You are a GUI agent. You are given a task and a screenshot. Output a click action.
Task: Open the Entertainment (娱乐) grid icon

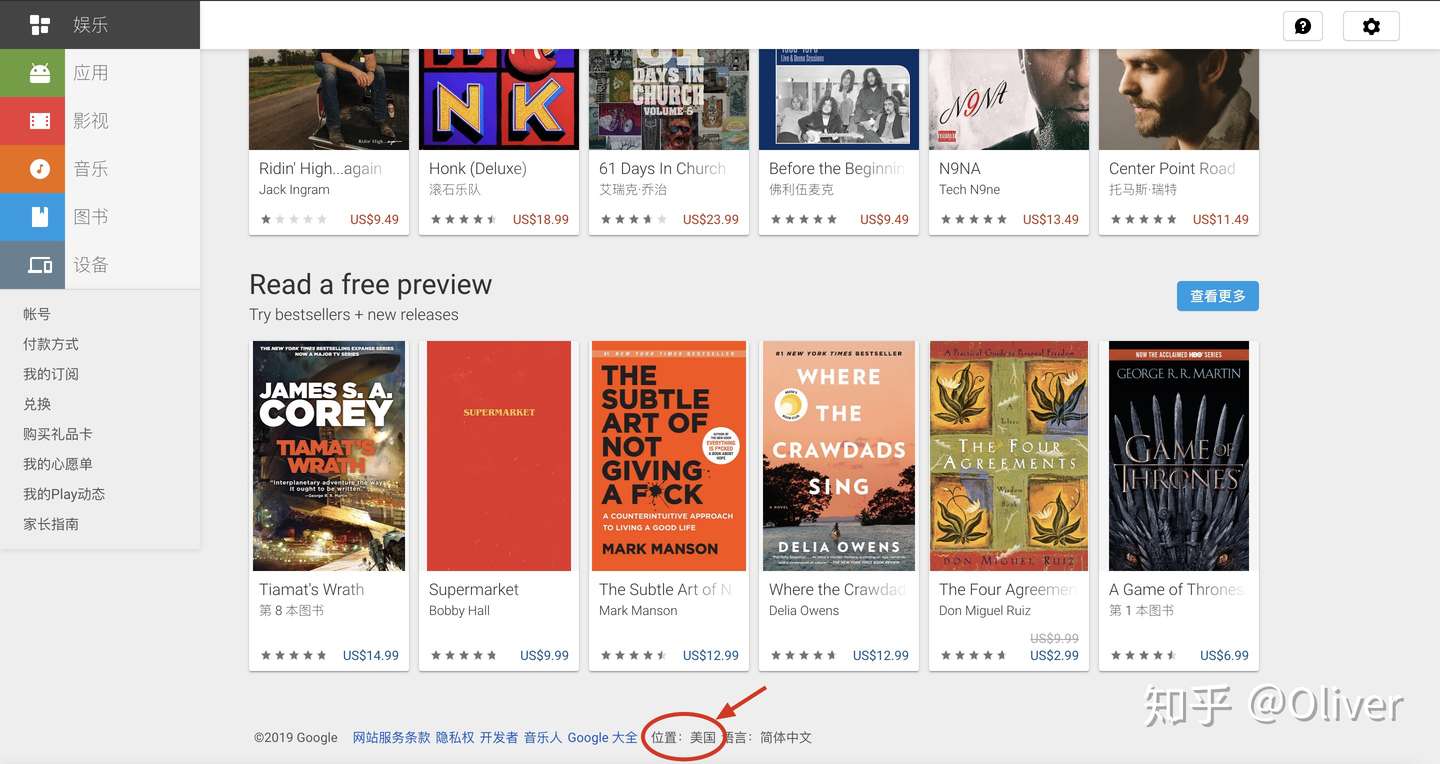pos(40,25)
